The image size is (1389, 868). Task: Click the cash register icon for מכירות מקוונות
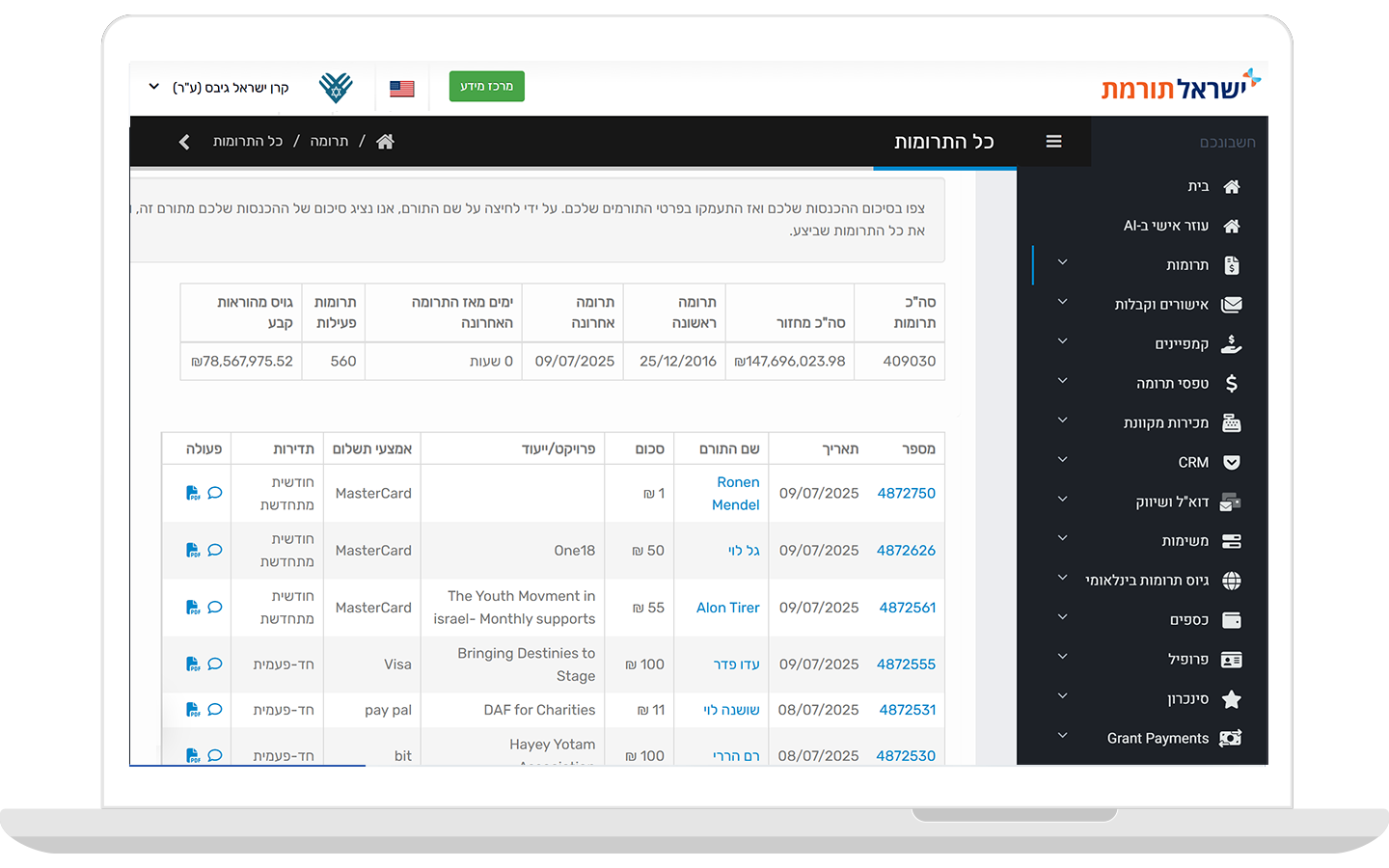[x=1232, y=422]
